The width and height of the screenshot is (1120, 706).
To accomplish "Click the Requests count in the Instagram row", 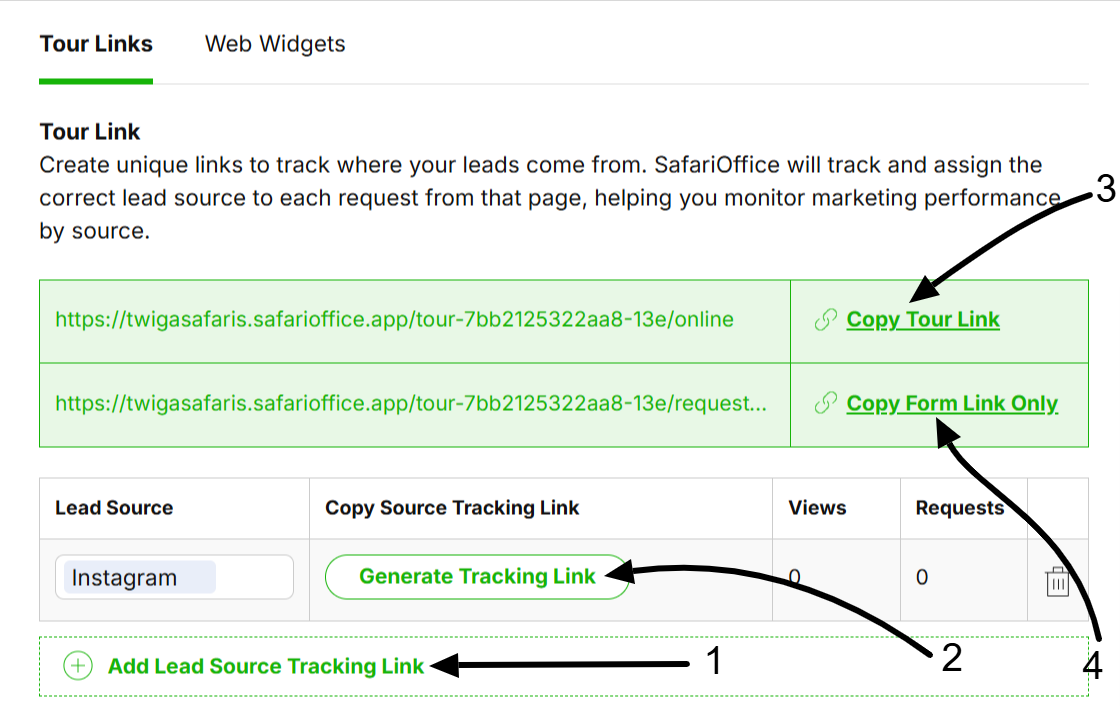I will 922,577.
